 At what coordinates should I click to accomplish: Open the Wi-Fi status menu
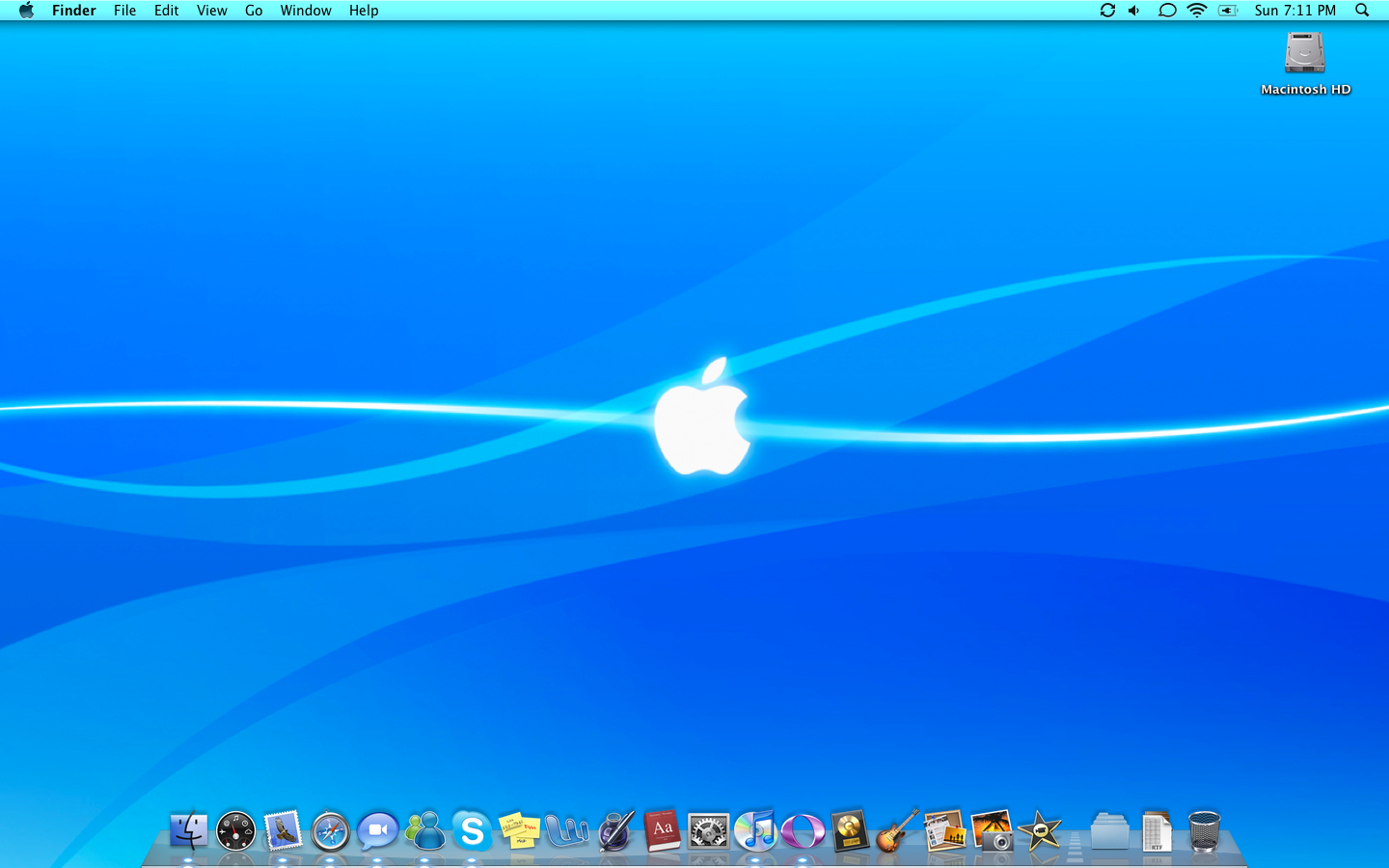pyautogui.click(x=1197, y=10)
